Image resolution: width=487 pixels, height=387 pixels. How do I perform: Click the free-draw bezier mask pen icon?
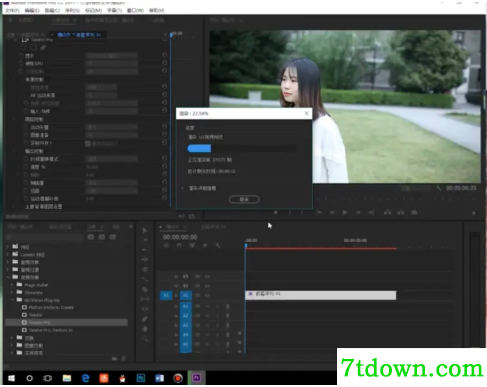tap(43, 48)
